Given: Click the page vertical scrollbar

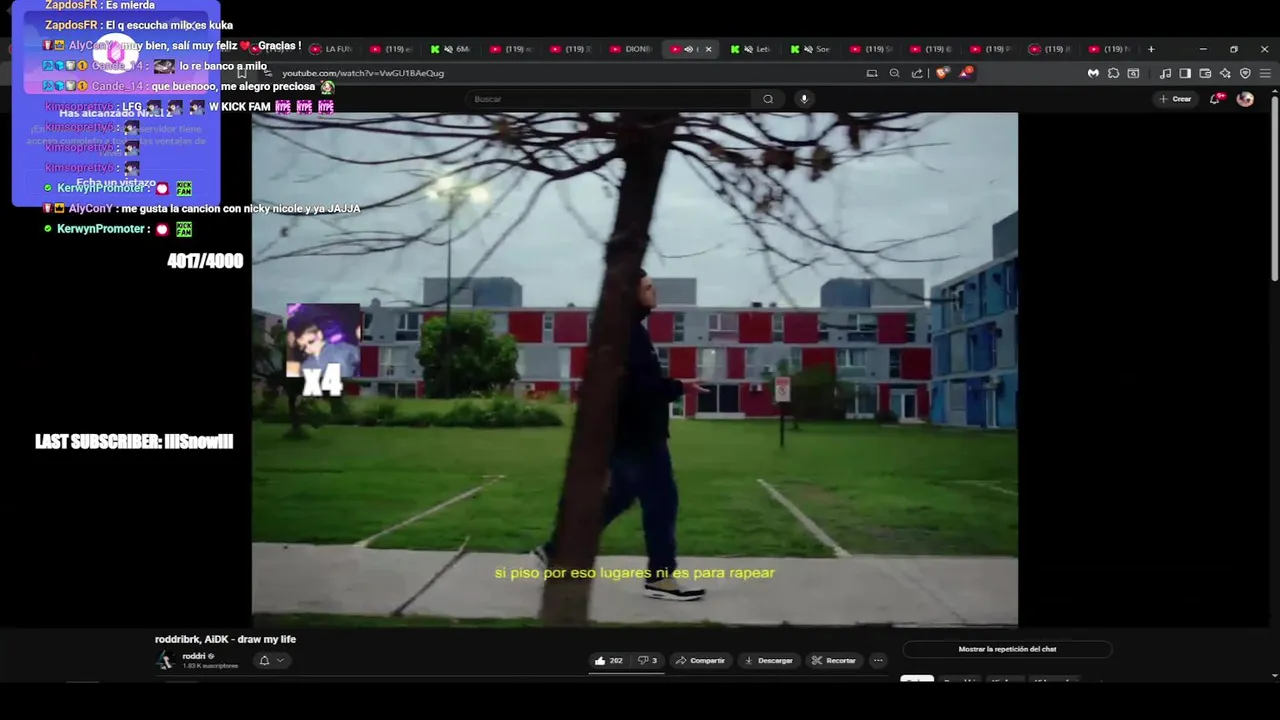Looking at the screenshot, I should click(x=1274, y=187).
